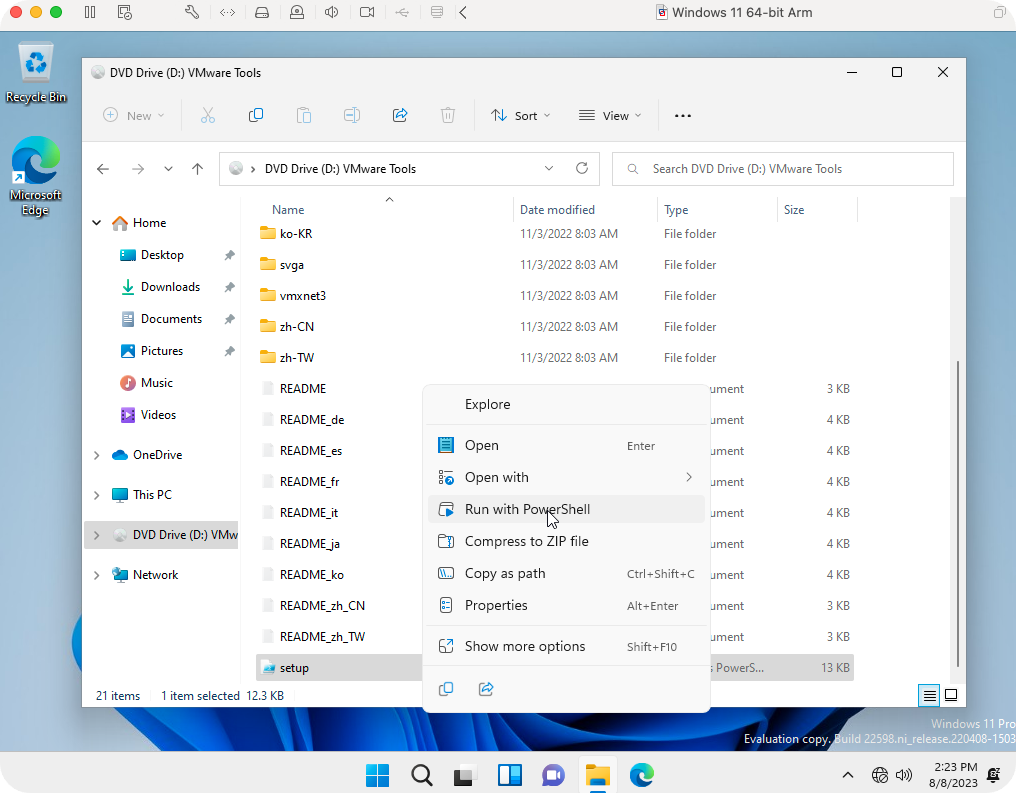Select Show more options
1016x793 pixels.
566,646
